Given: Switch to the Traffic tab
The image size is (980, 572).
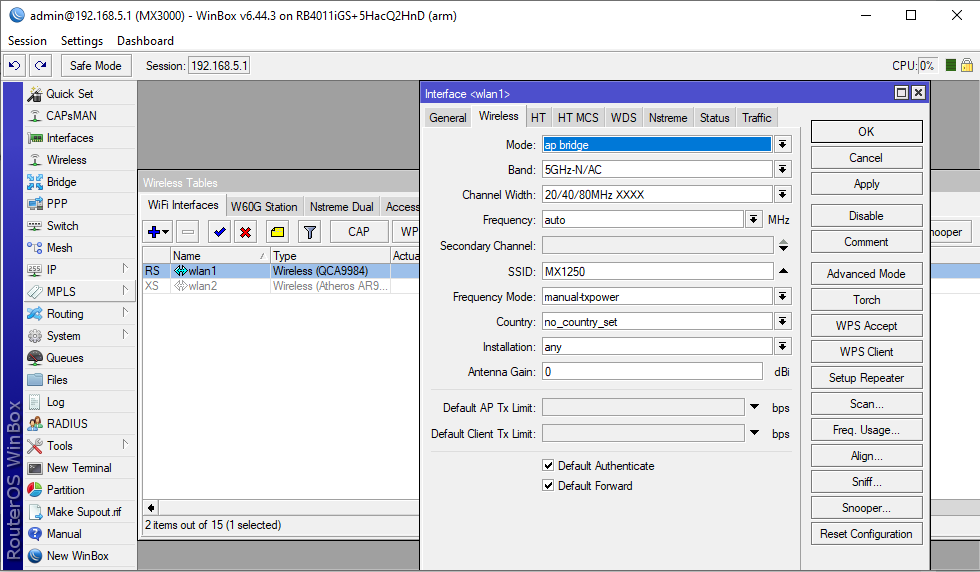Looking at the screenshot, I should pyautogui.click(x=756, y=118).
